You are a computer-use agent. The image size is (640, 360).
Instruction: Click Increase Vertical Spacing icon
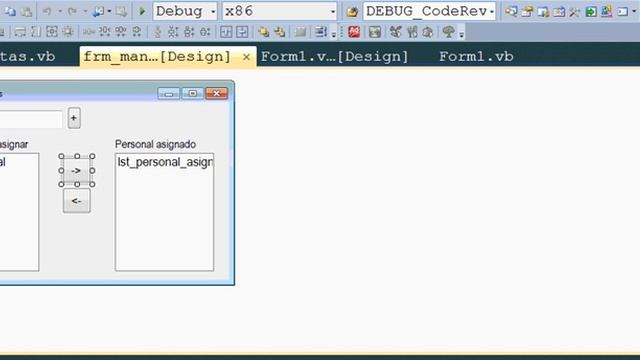pyautogui.click(x=173, y=32)
